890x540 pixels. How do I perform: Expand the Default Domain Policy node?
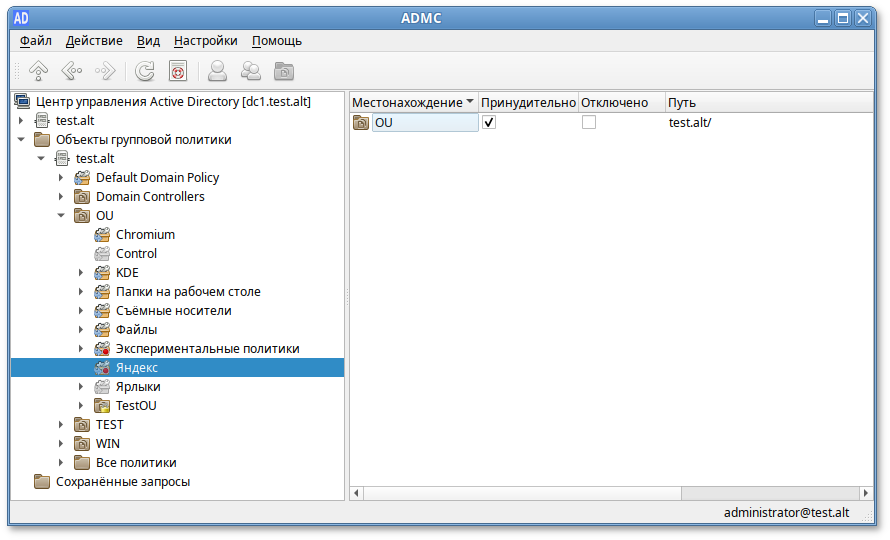coord(61,178)
